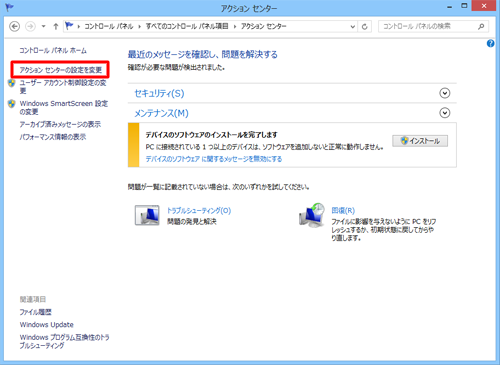The height and width of the screenshot is (365, 500).
Task: Open 回復(R) link
Action: pos(343,211)
